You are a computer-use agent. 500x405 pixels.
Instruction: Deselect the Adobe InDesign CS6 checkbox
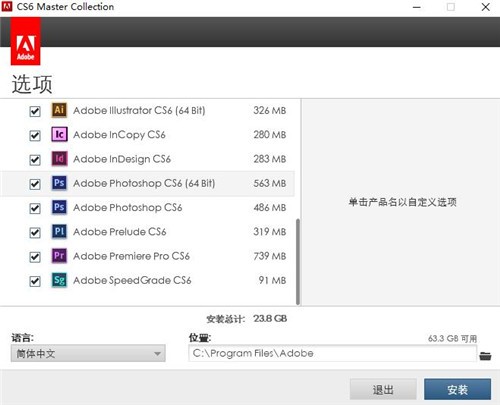coord(35,160)
